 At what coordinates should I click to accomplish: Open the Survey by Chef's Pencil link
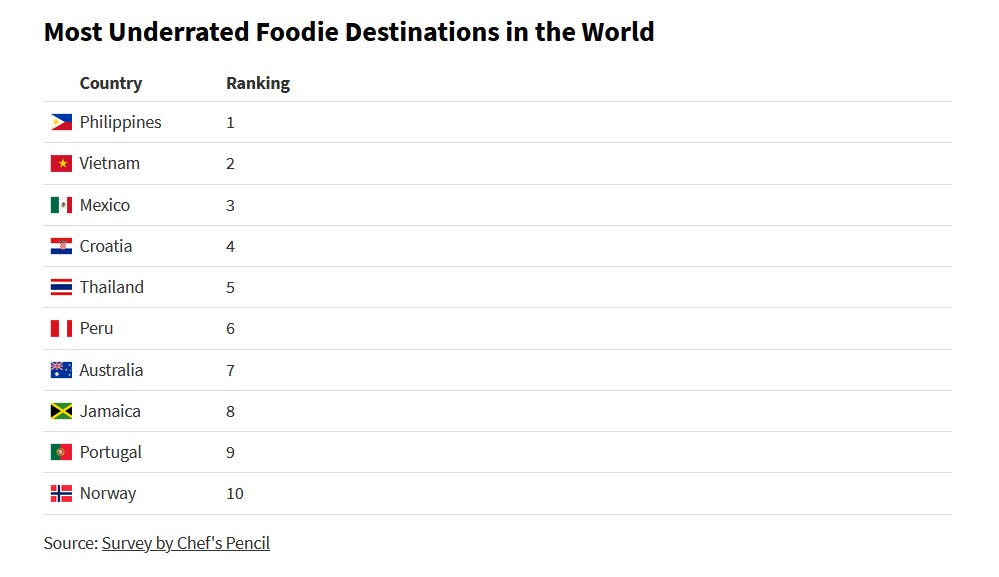[x=185, y=543]
